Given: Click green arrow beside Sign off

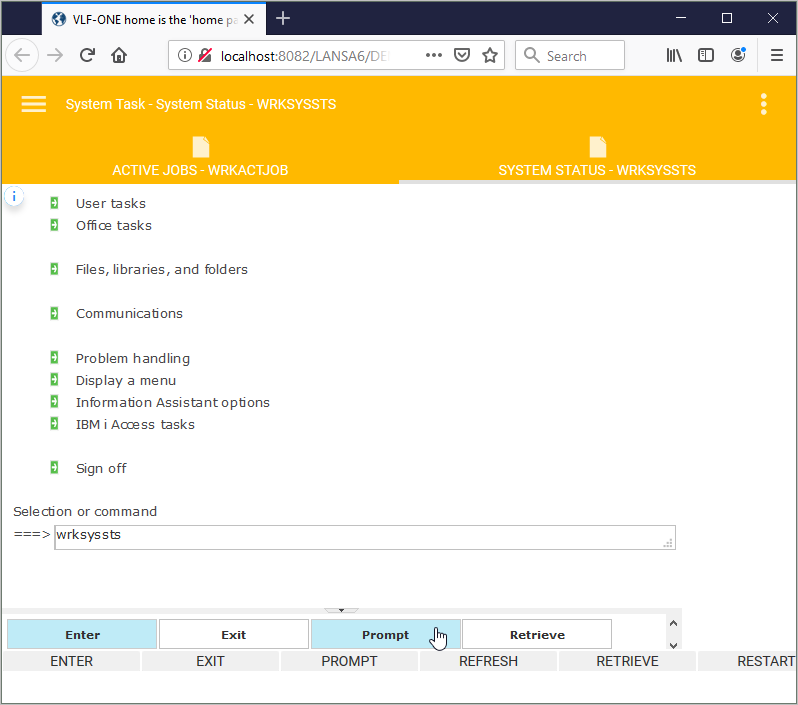Looking at the screenshot, I should pyautogui.click(x=55, y=468).
